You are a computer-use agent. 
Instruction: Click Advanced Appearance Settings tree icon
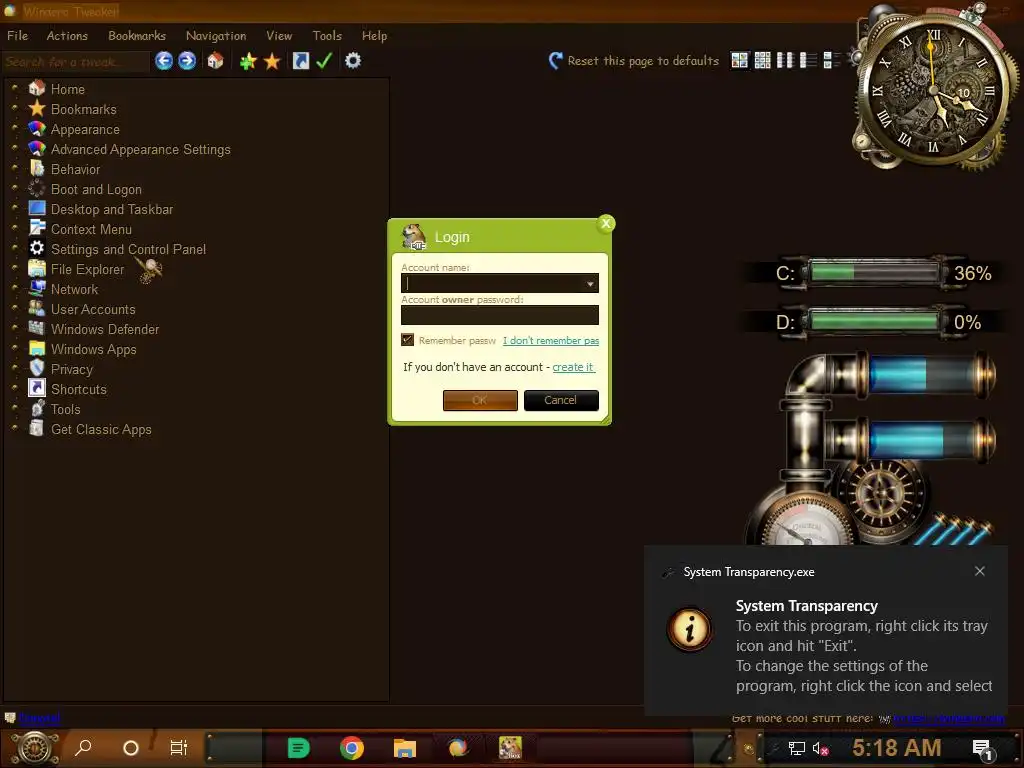pos(37,148)
